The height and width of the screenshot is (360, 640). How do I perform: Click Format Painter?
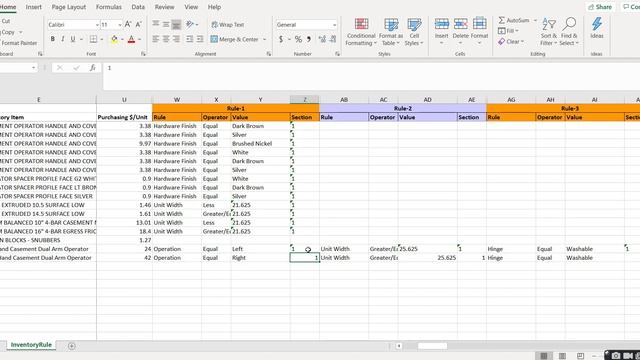pyautogui.click(x=19, y=43)
